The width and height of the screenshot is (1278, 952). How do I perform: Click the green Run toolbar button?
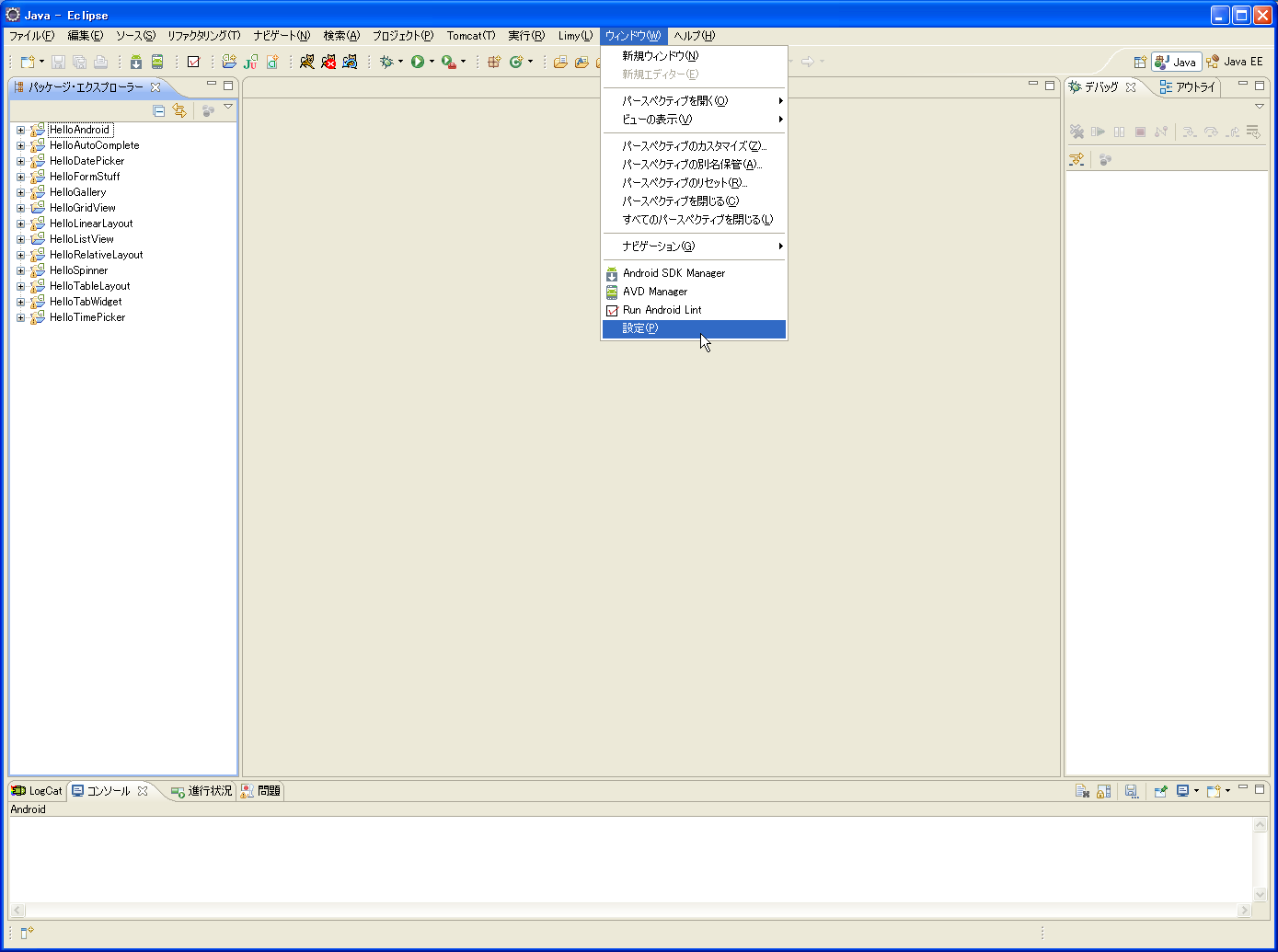(x=418, y=62)
